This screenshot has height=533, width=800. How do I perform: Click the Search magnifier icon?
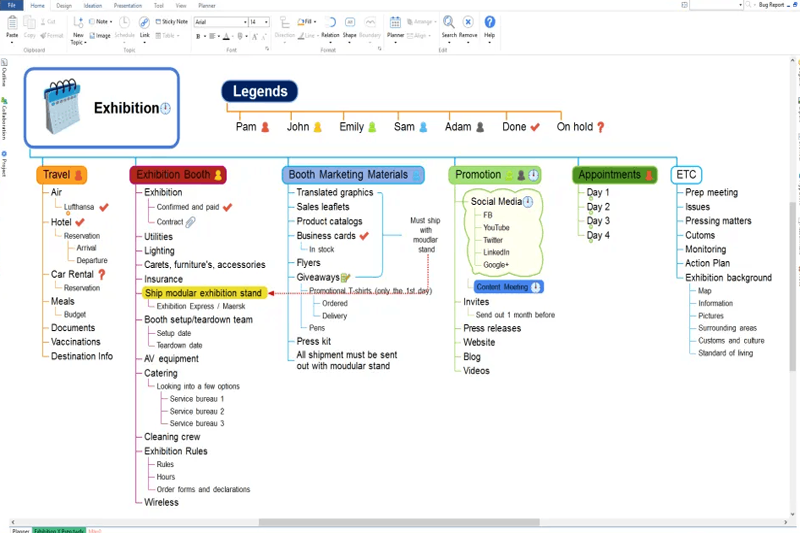[x=449, y=23]
